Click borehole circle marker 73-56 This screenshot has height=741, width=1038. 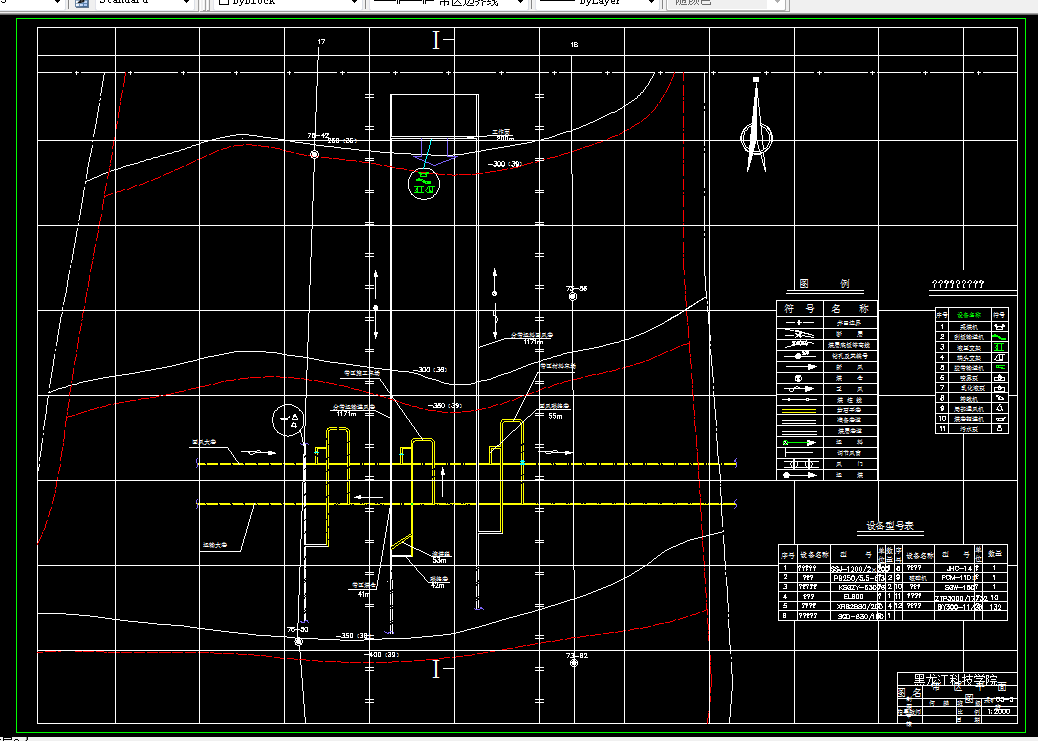point(573,297)
